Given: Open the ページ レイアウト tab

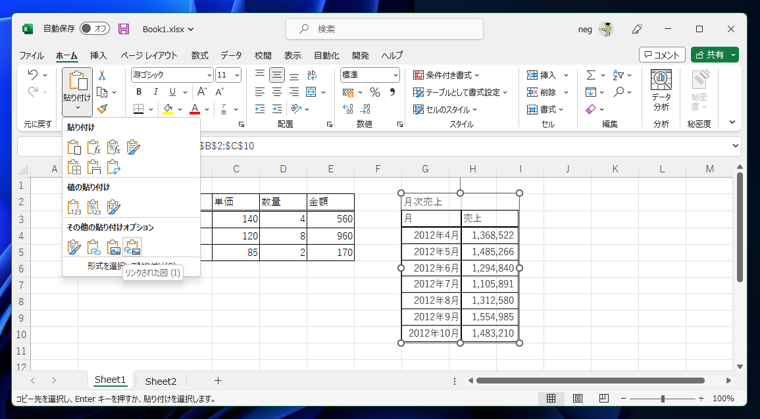Looking at the screenshot, I should click(149, 55).
